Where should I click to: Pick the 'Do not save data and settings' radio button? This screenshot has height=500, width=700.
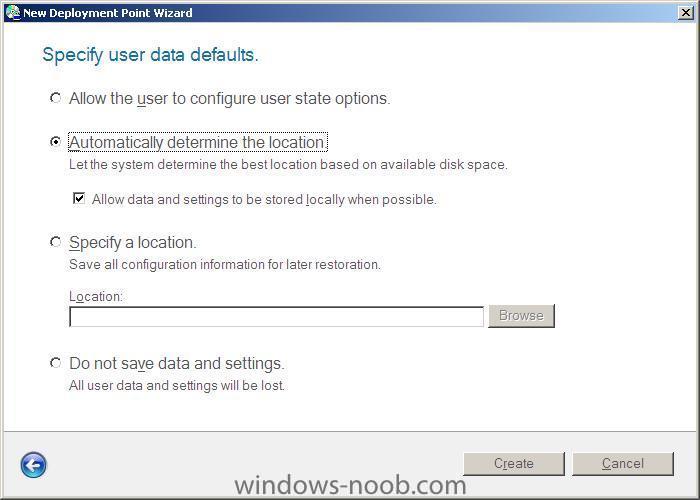tap(55, 362)
